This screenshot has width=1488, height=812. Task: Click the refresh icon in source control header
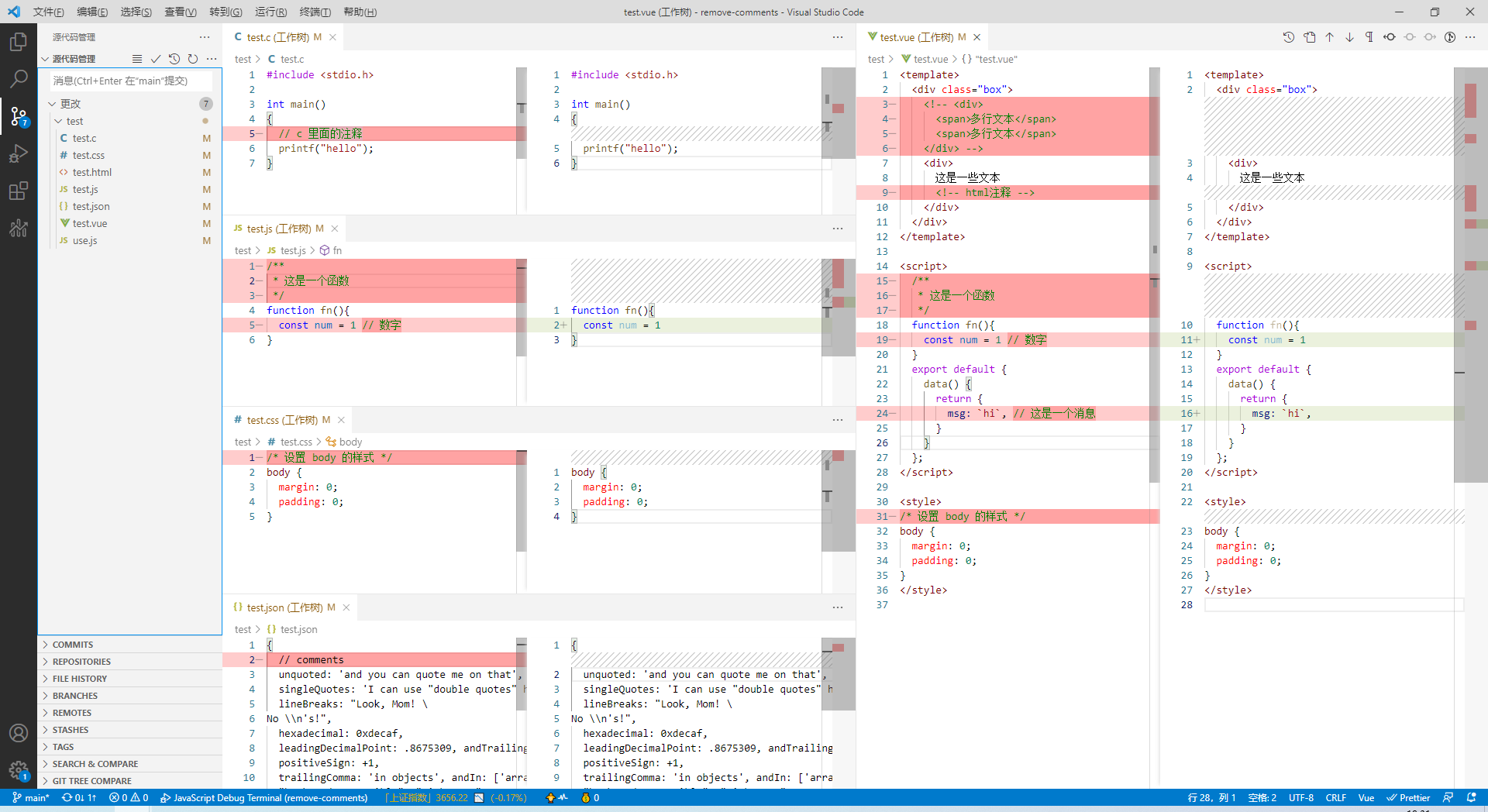pos(193,59)
